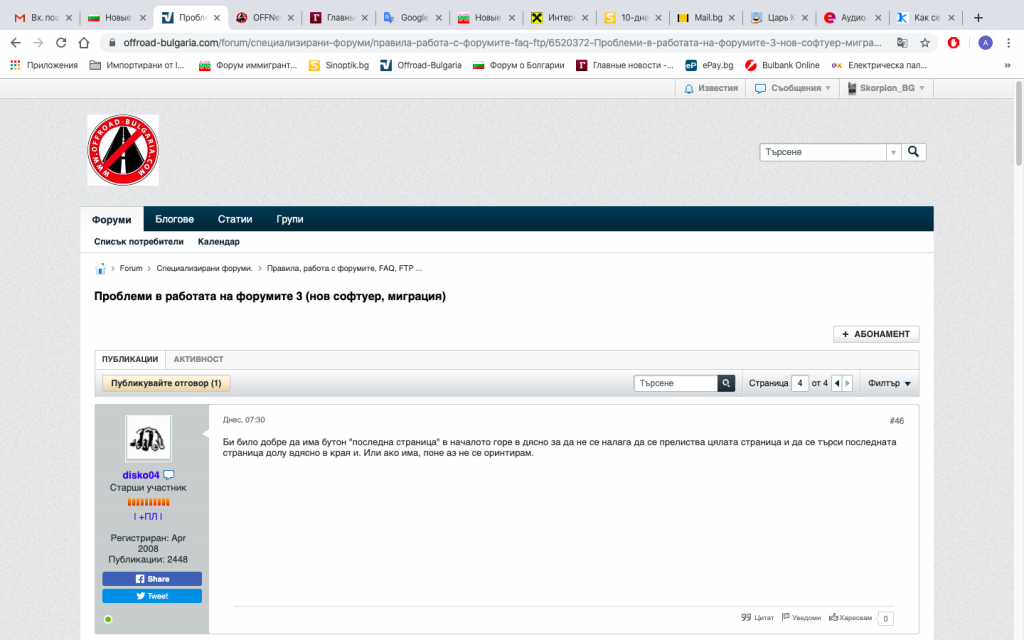
Task: Reload the current page
Action: 61,42
